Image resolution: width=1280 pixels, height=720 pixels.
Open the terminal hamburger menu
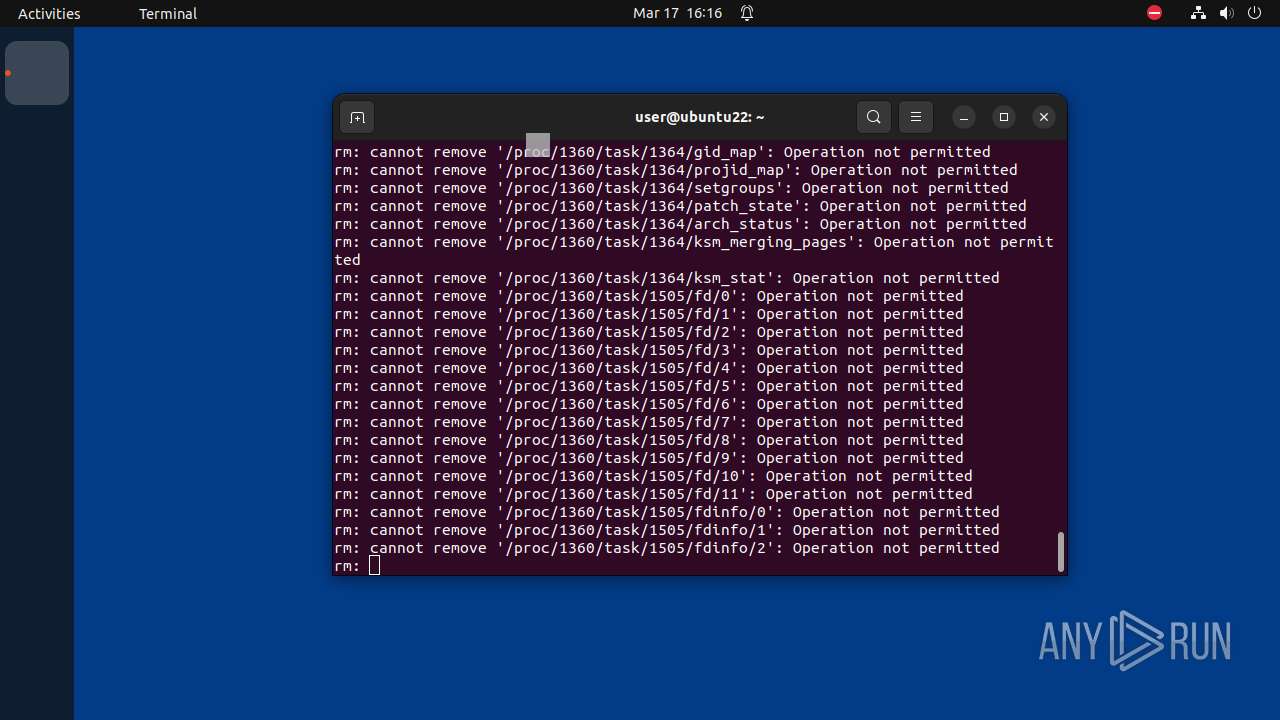point(916,117)
